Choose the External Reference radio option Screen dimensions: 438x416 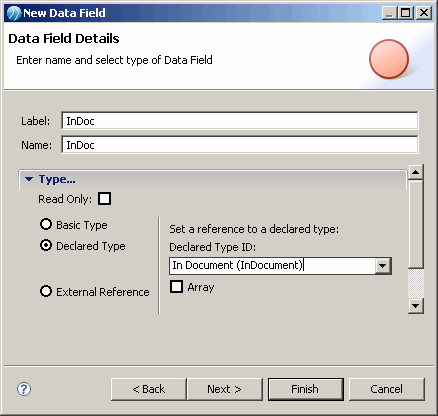tap(46, 291)
